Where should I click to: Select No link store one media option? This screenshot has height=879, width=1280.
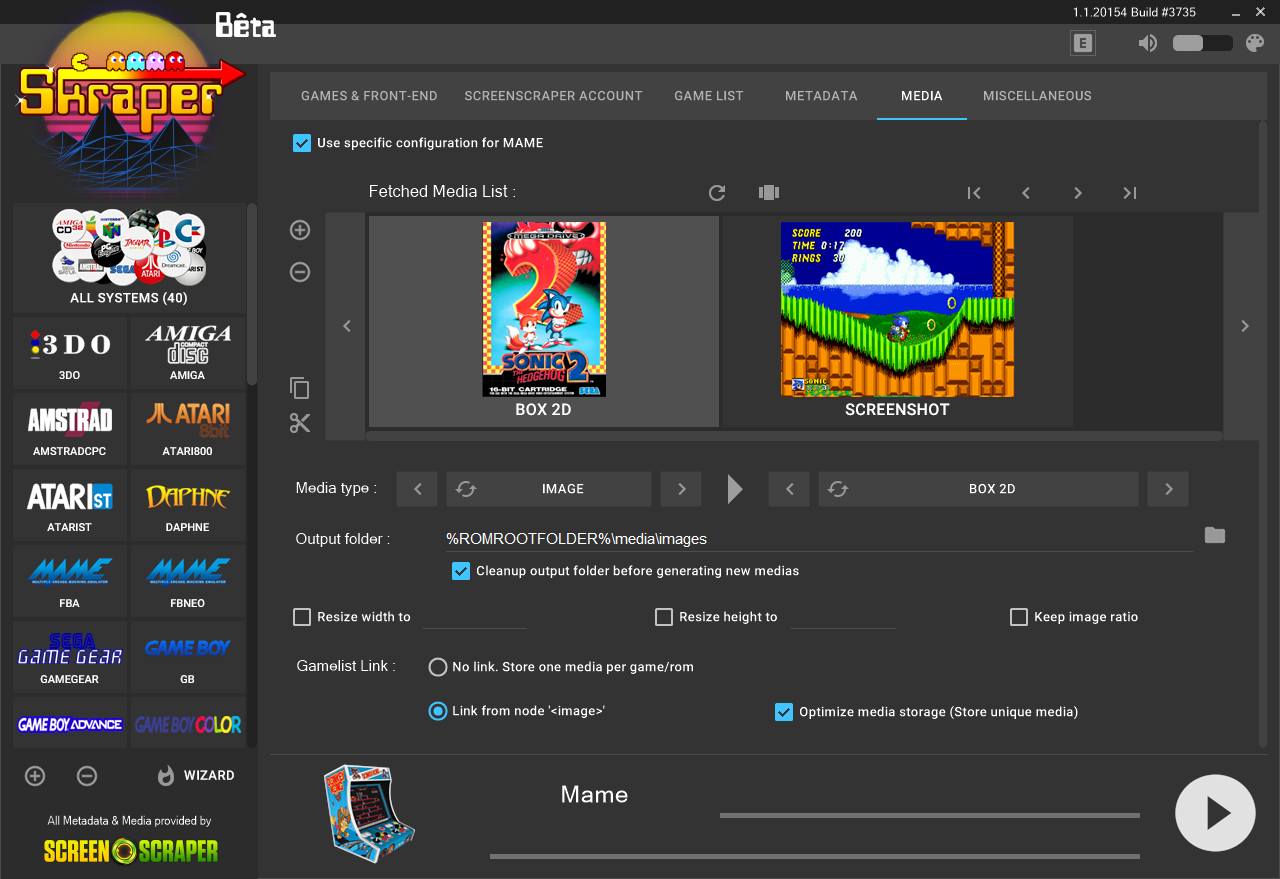437,667
